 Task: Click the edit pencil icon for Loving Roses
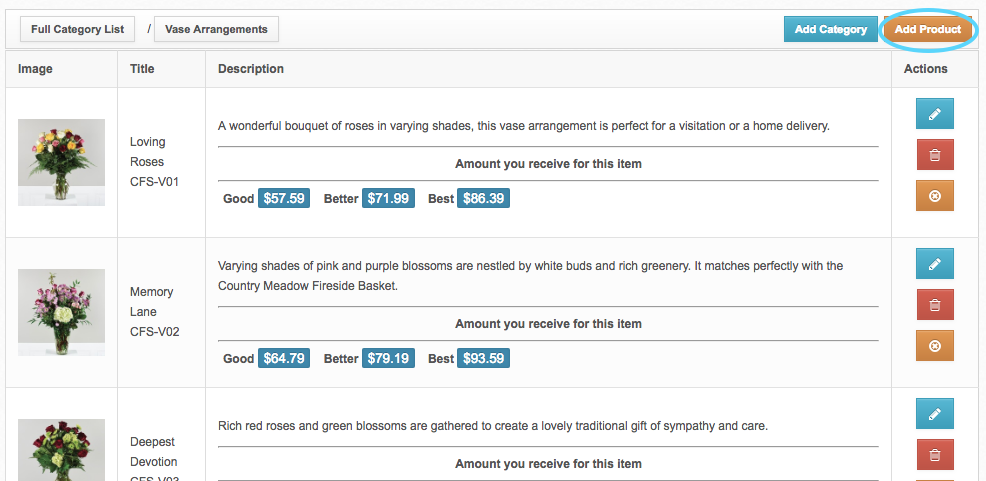(x=934, y=114)
